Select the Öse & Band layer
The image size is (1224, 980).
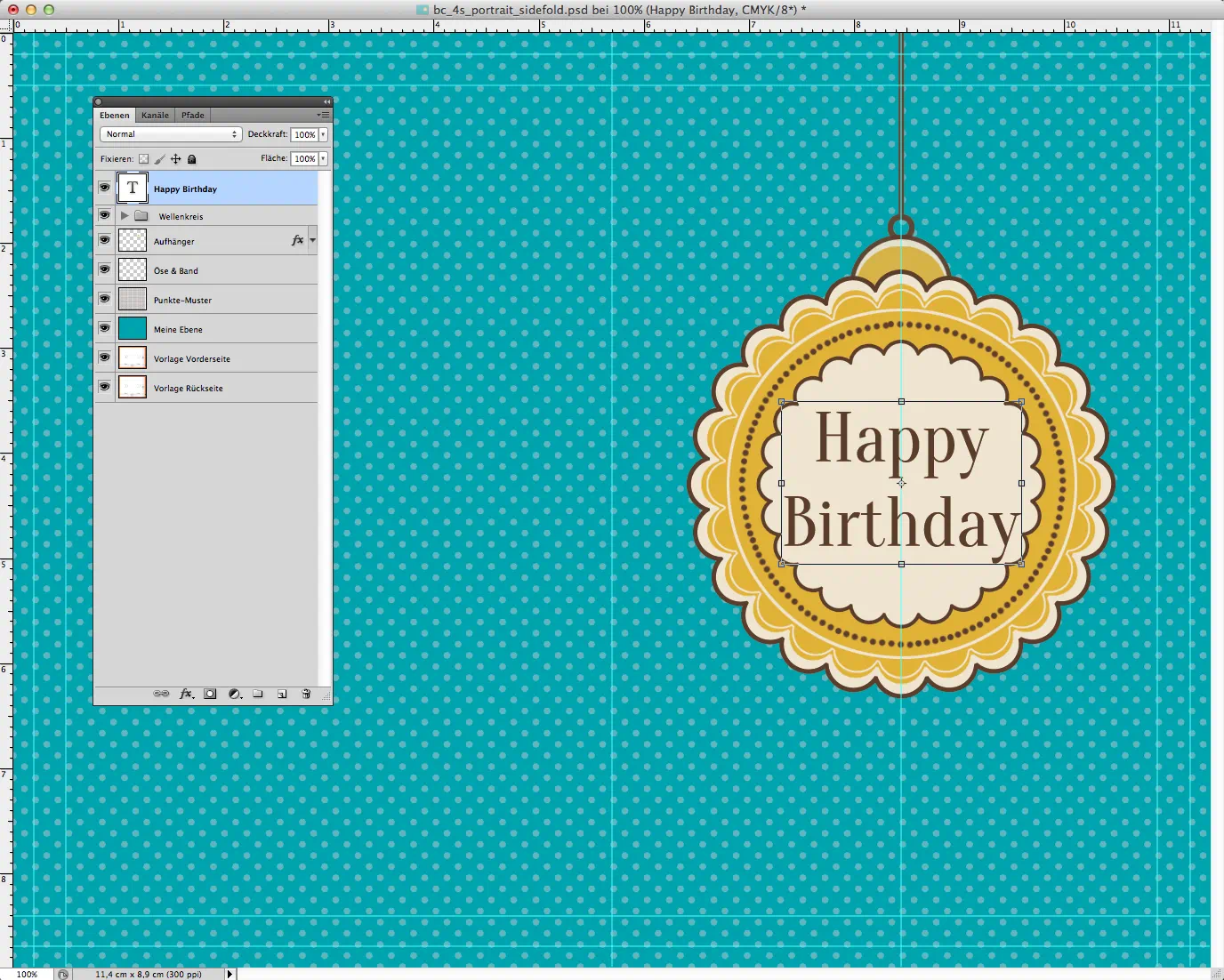175,270
